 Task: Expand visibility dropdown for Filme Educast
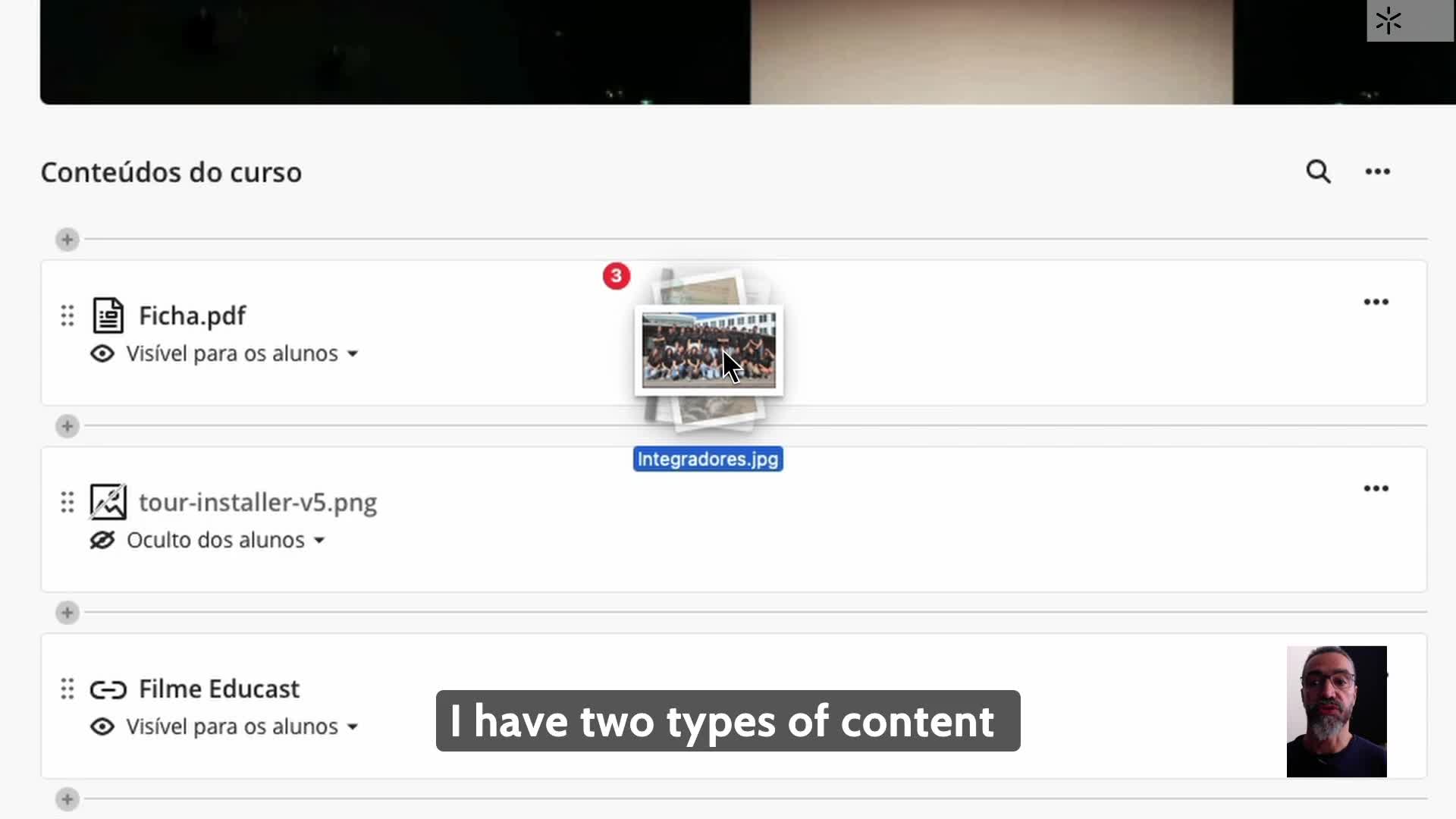353,727
